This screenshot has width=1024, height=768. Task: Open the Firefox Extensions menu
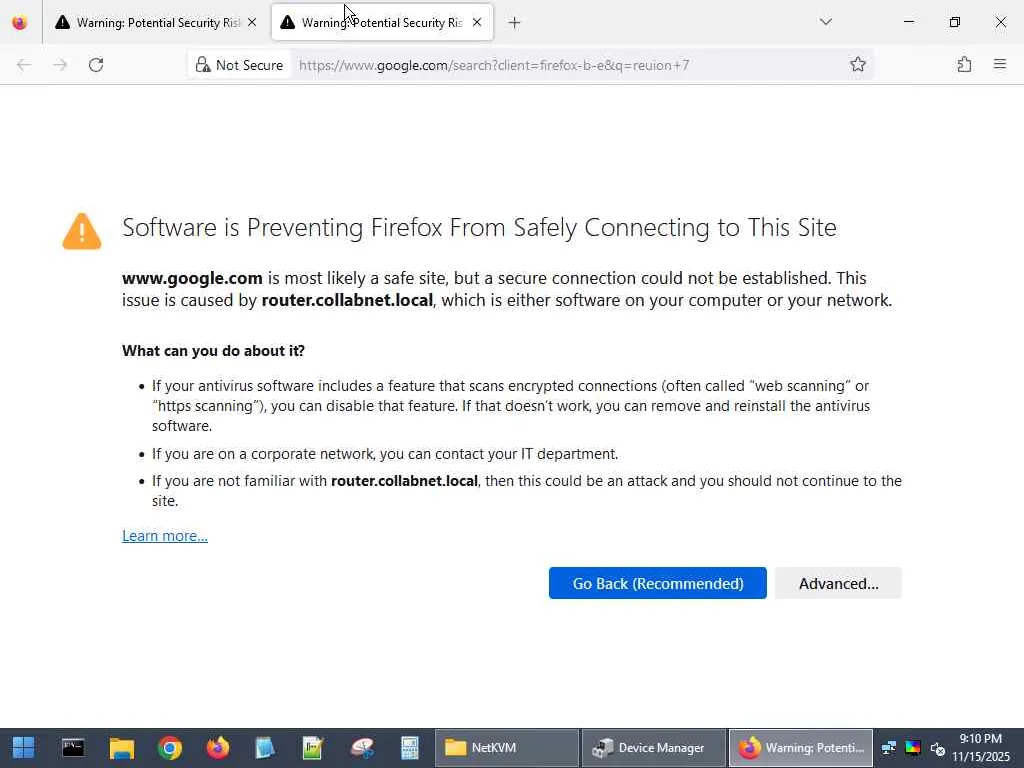(964, 65)
